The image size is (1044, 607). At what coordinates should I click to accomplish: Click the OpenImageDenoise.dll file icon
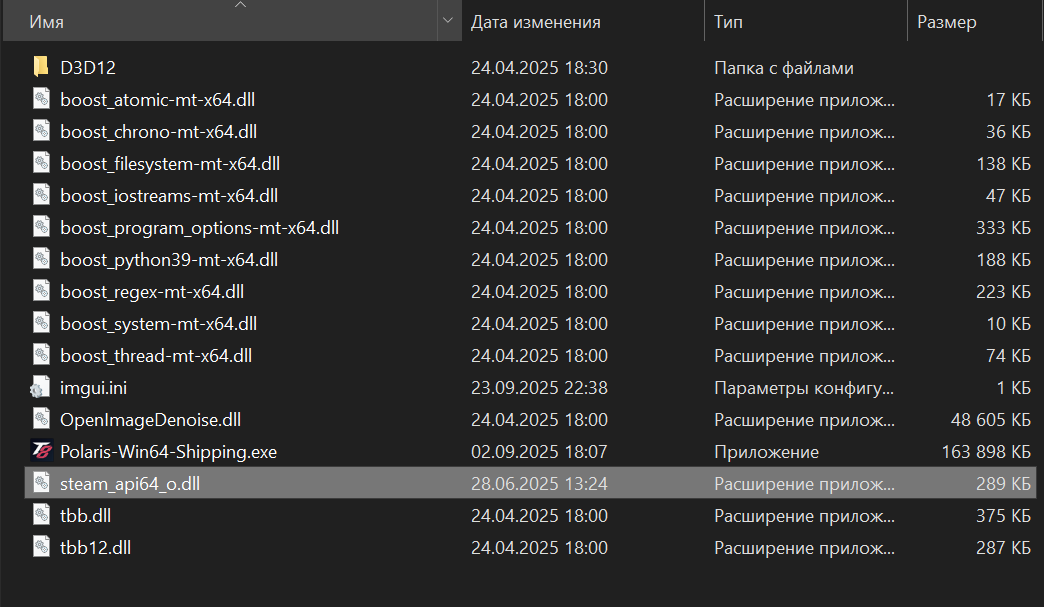click(40, 420)
